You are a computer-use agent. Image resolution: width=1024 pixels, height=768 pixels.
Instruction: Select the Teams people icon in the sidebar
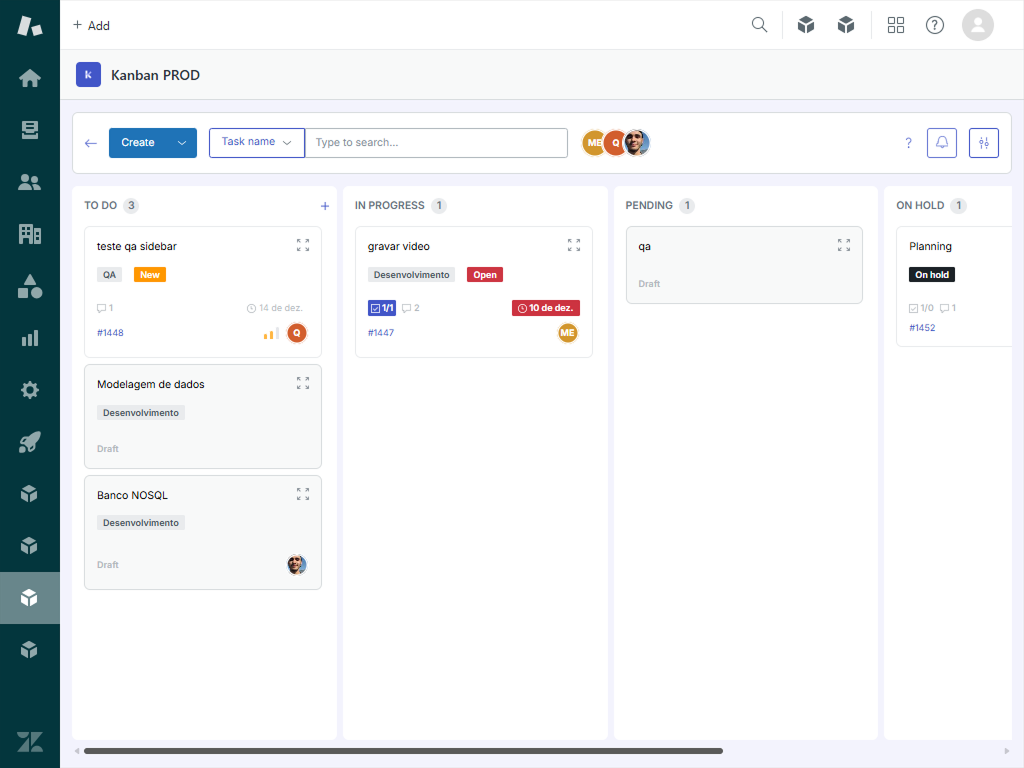click(29, 182)
